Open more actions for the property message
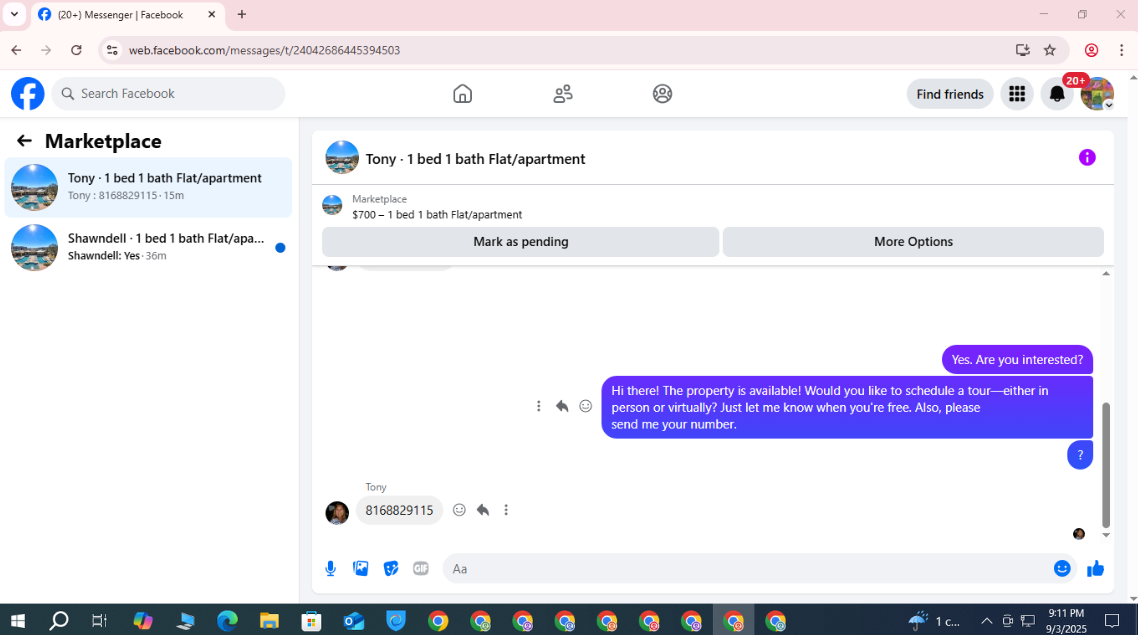 pos(539,406)
